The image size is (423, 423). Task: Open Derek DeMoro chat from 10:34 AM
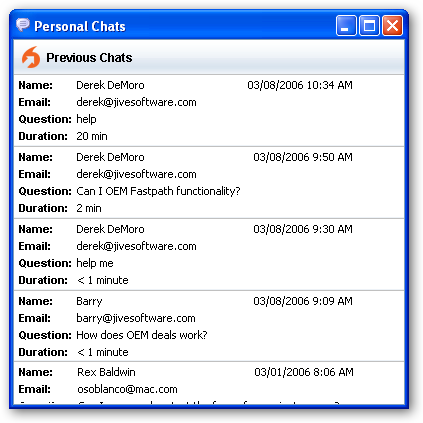(209, 111)
